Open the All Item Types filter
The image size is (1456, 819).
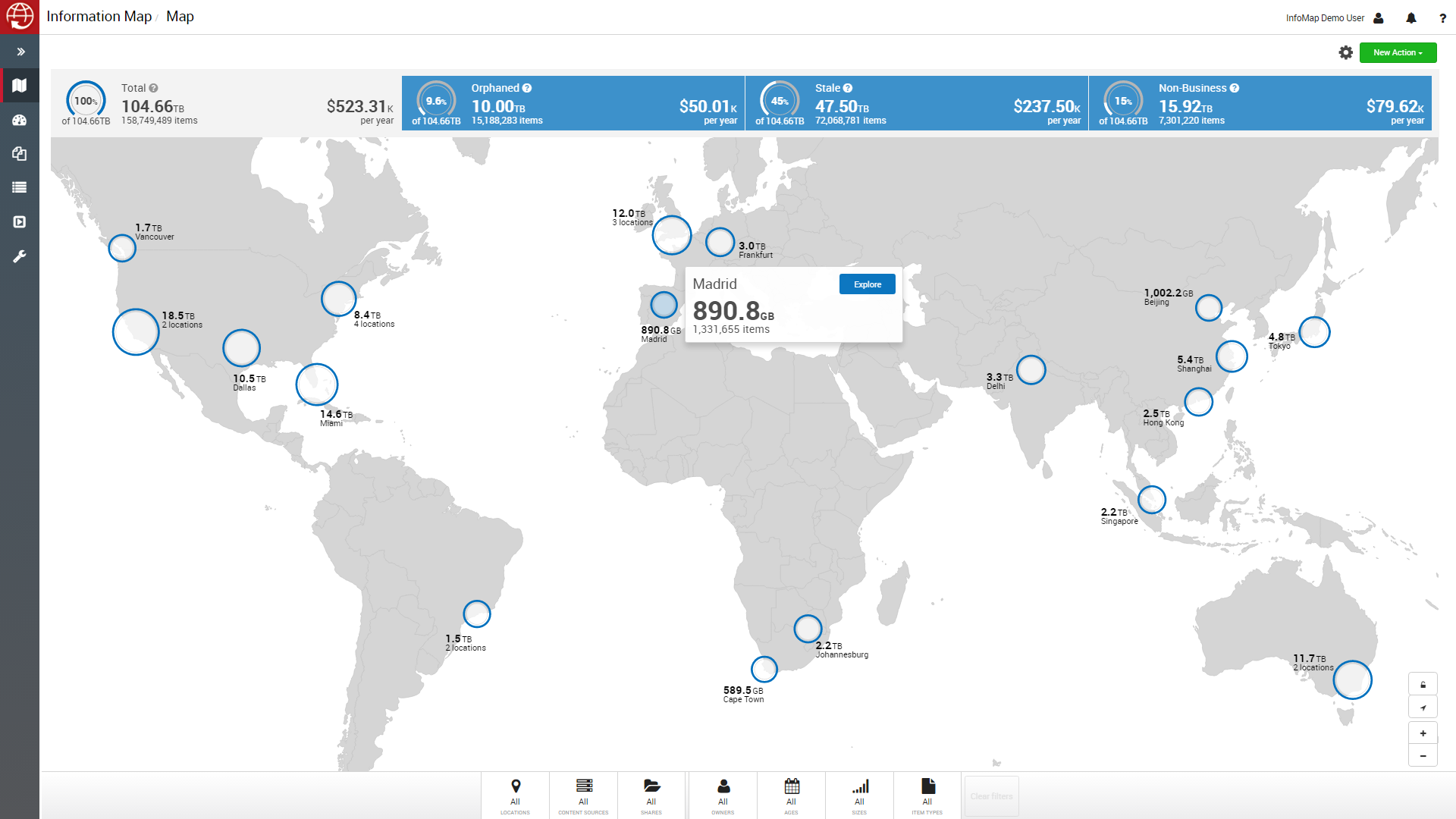tap(927, 795)
